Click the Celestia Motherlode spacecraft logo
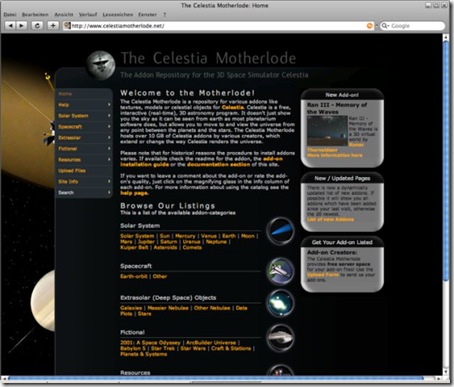 point(101,65)
